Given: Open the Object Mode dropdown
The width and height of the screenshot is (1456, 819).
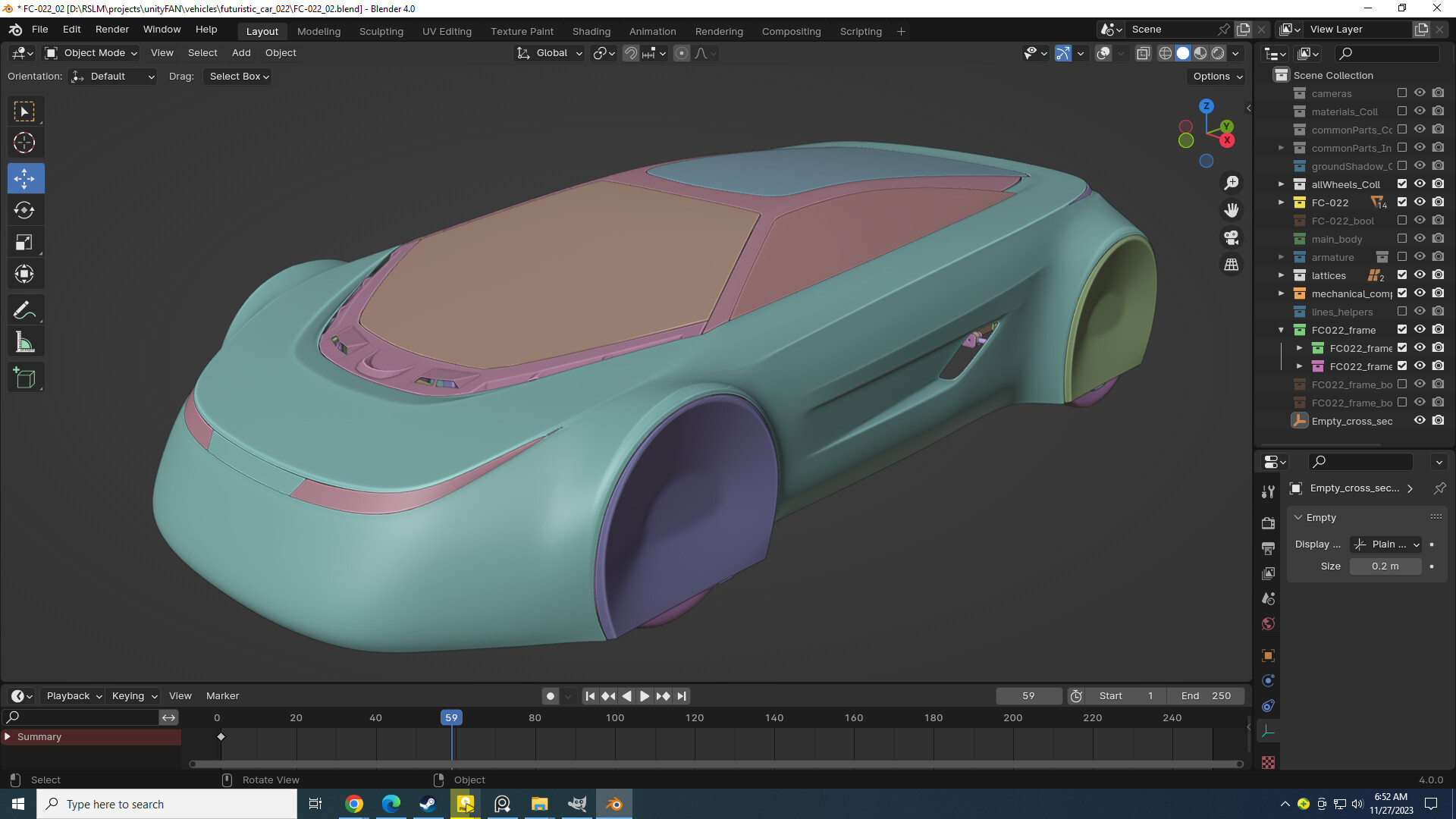Looking at the screenshot, I should [x=91, y=53].
